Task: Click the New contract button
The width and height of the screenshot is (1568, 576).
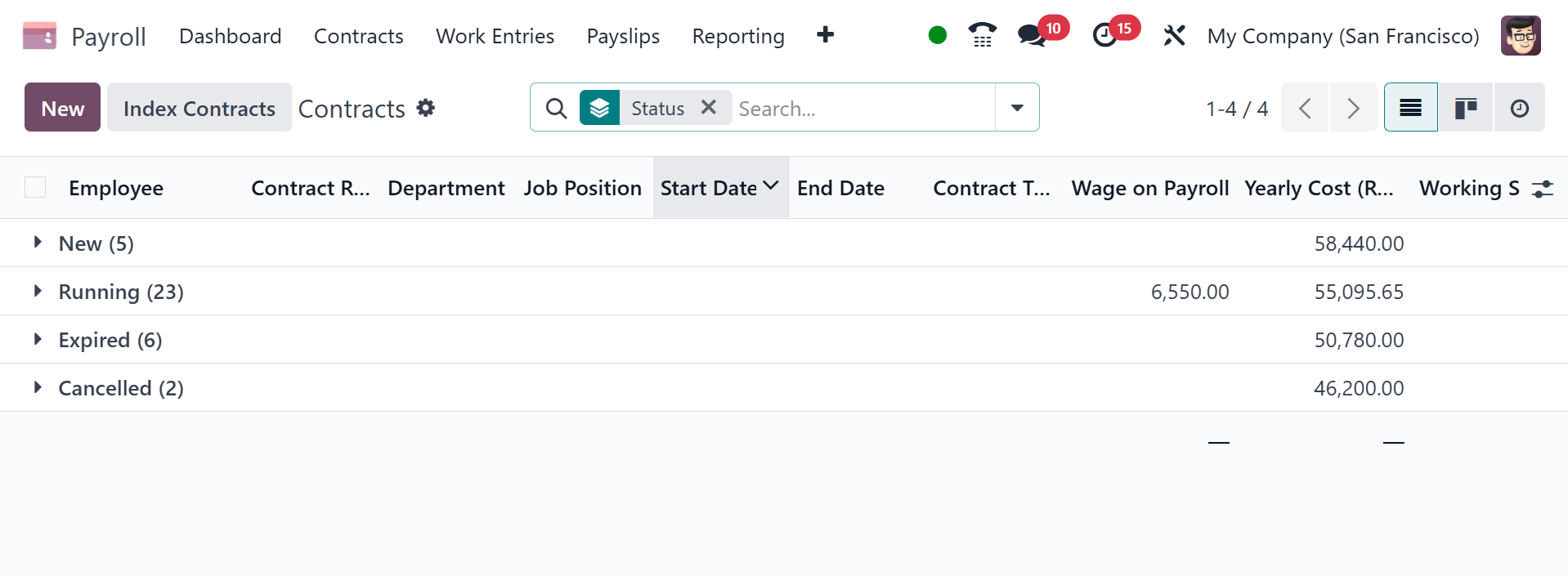Action: point(62,108)
